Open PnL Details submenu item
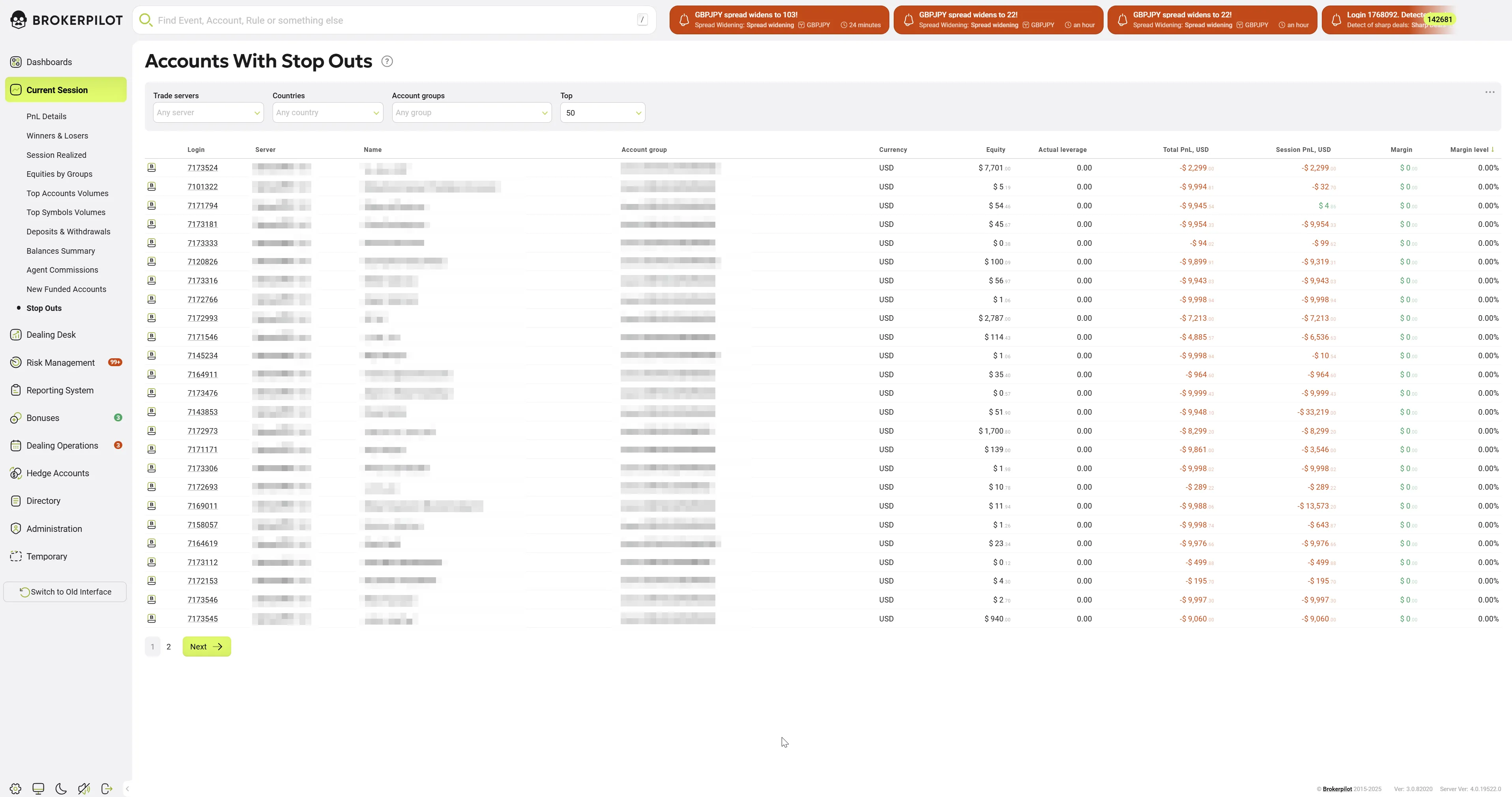1512x797 pixels. point(47,116)
